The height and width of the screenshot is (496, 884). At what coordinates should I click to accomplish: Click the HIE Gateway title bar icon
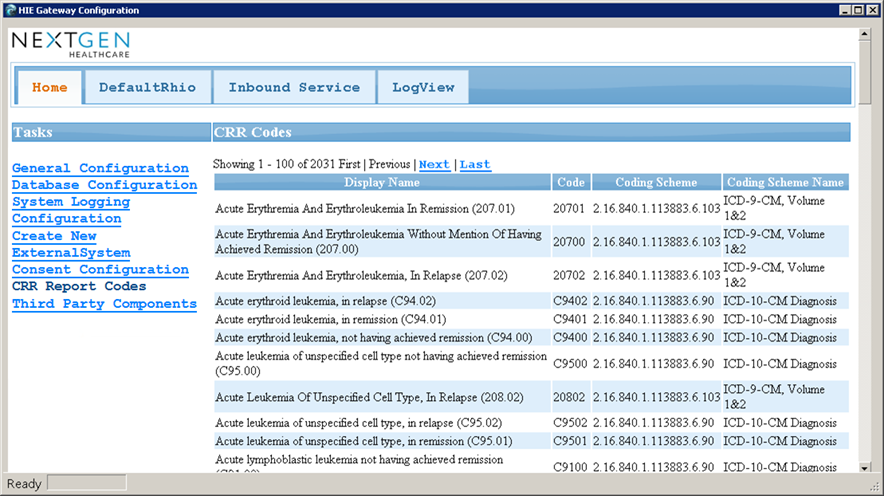(10, 10)
